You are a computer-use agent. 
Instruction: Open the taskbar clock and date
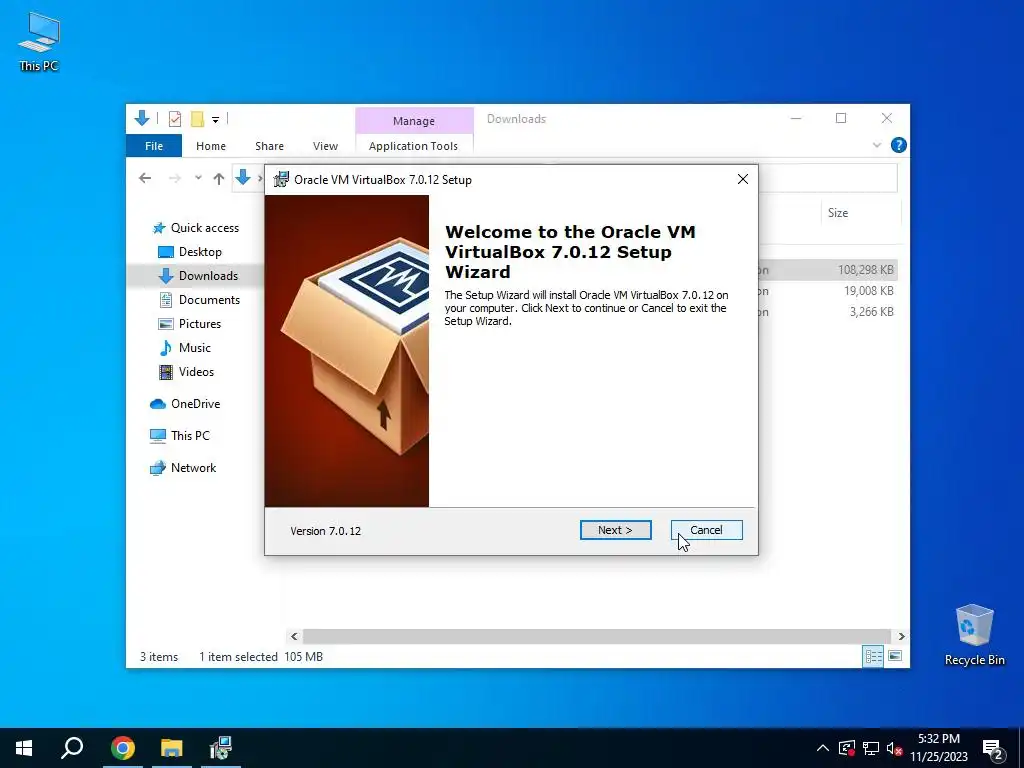coord(939,748)
